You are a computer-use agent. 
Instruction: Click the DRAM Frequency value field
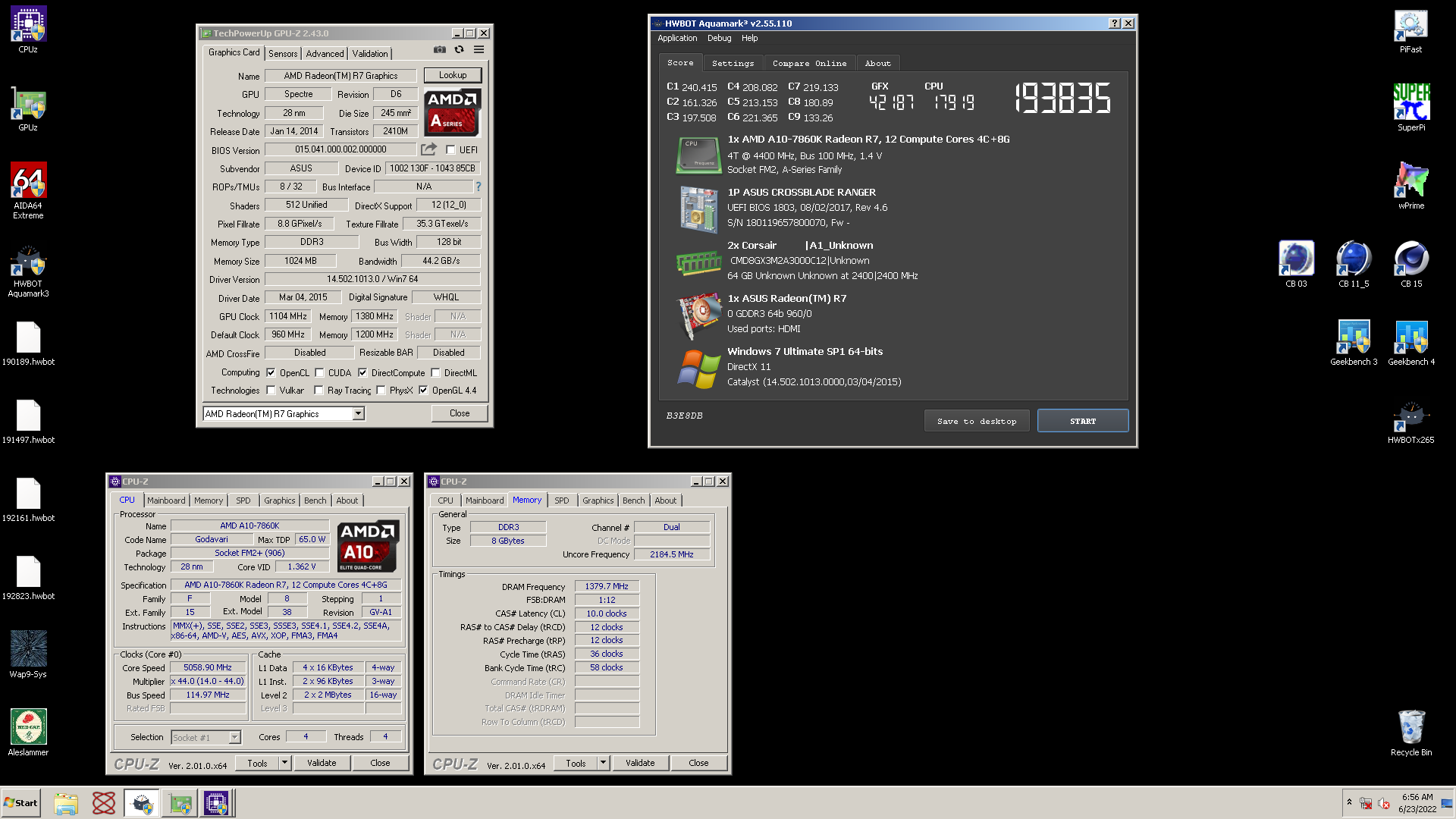(607, 586)
